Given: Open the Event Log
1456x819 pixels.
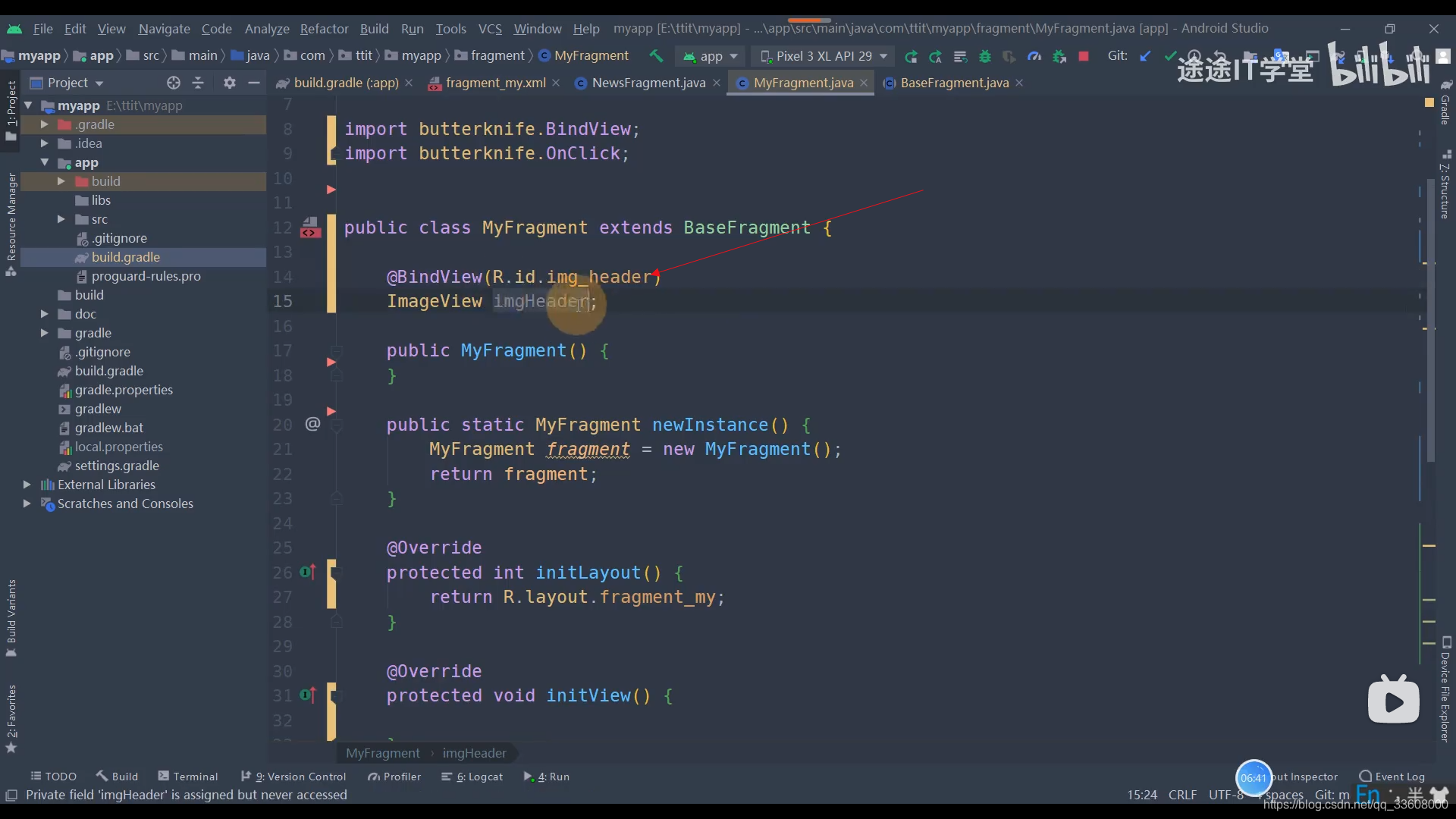Looking at the screenshot, I should click(x=1392, y=777).
